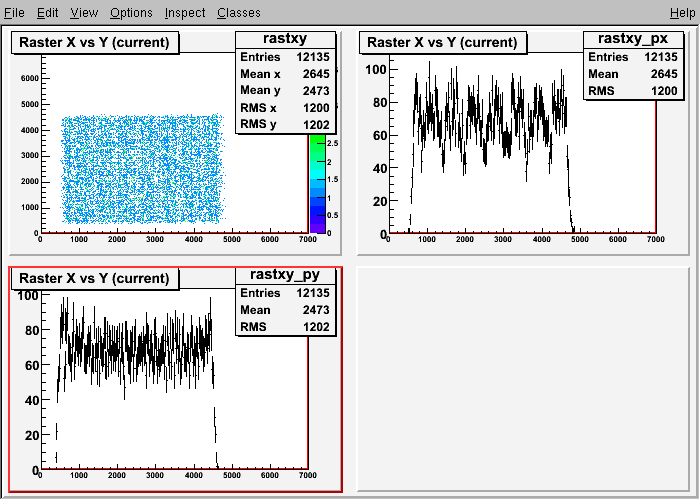
Task: Click the color palette scale of the 2D histogram
Action: click(317, 183)
